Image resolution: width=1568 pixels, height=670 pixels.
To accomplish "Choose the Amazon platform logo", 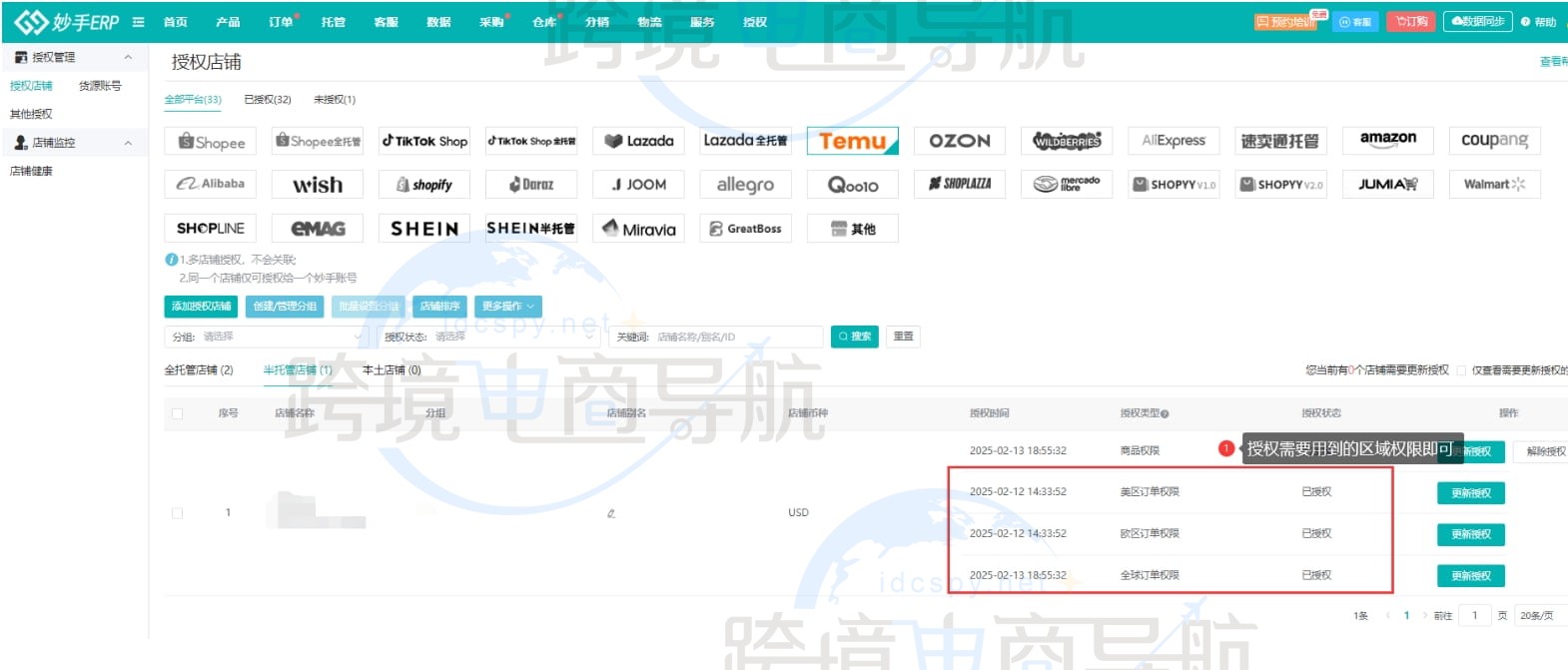I will point(1388,141).
